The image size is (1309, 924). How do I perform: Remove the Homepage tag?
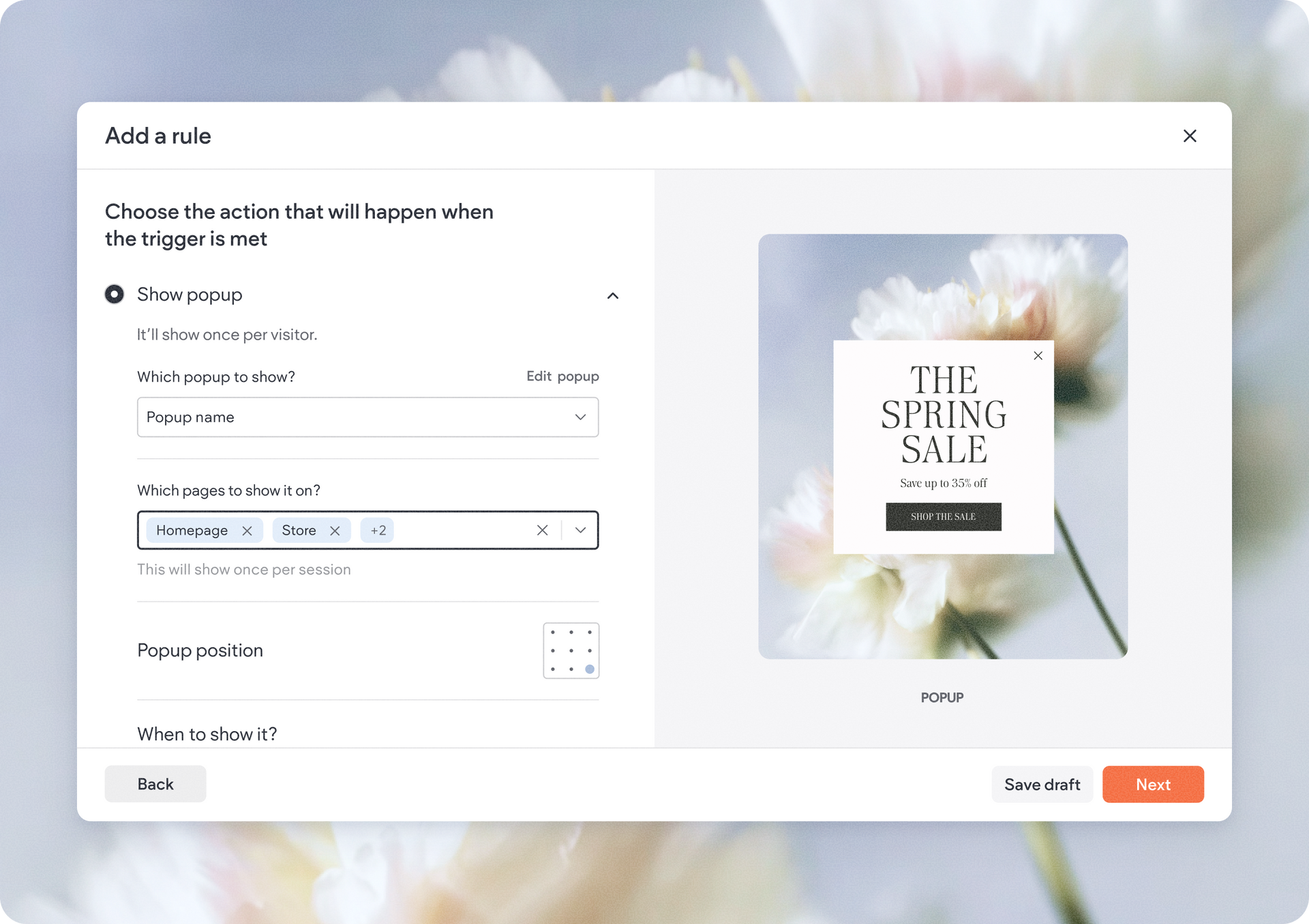click(x=247, y=531)
